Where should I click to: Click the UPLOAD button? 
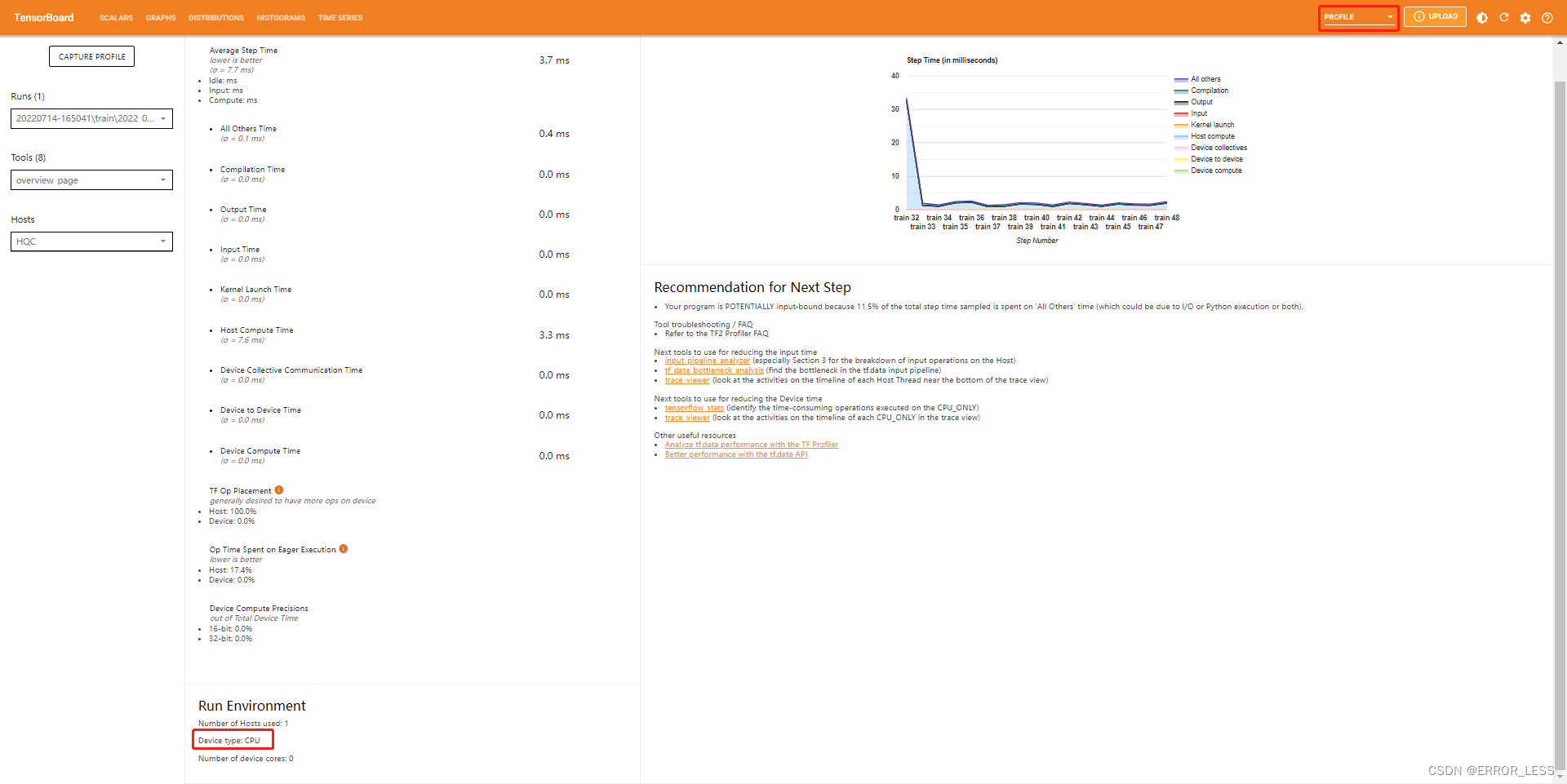1435,16
